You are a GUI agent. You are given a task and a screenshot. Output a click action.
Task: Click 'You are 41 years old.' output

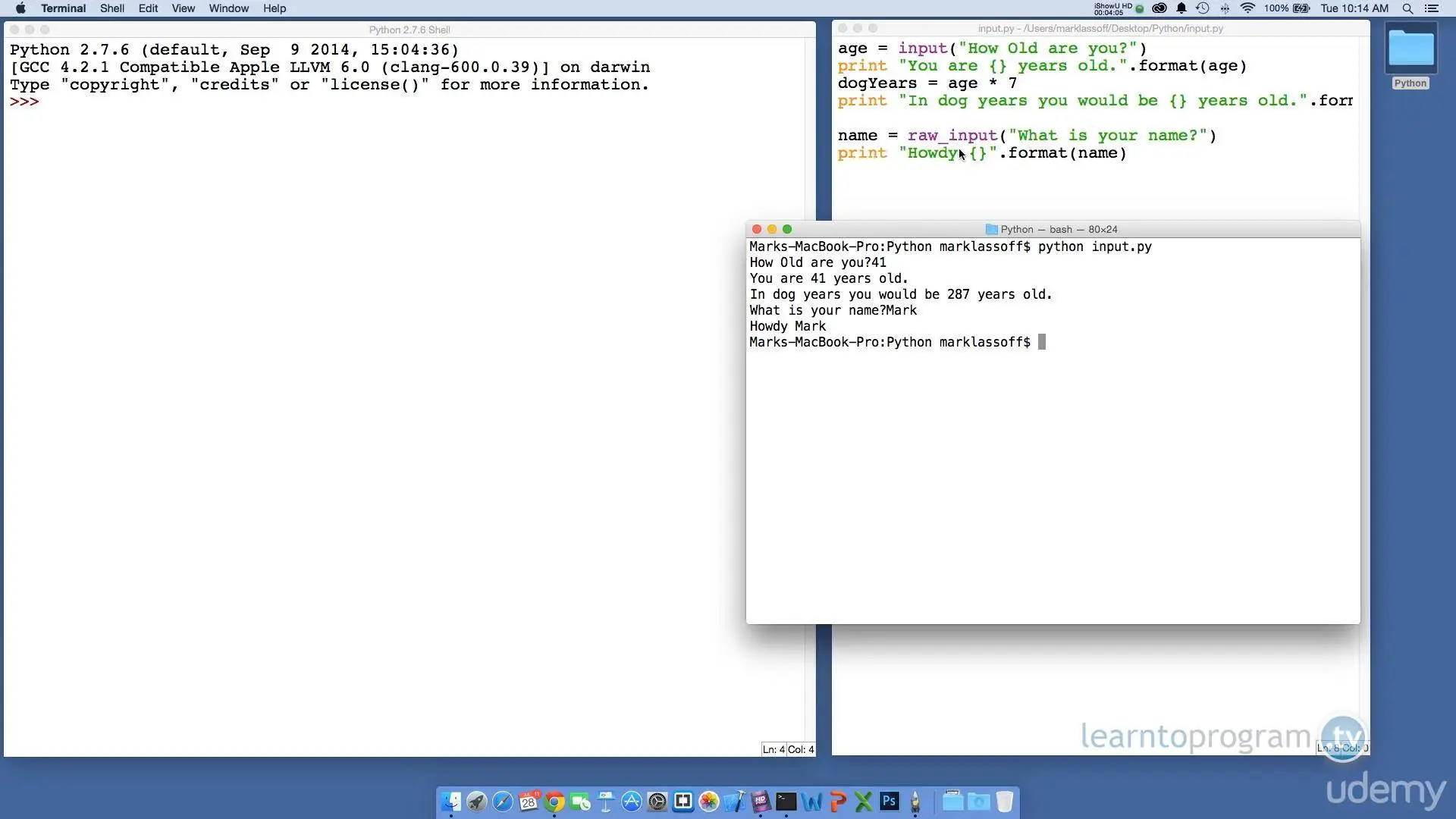click(x=829, y=278)
